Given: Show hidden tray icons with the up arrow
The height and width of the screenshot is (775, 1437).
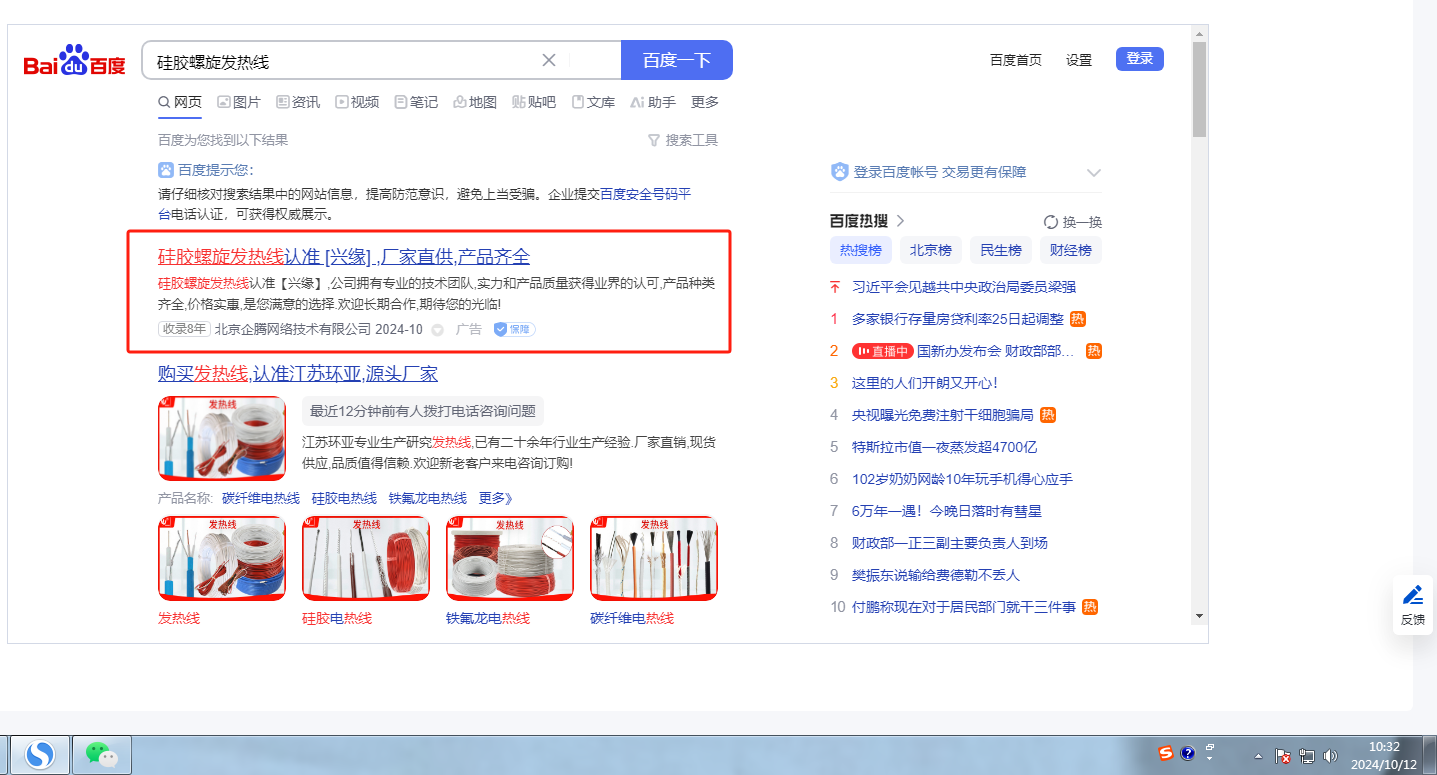Looking at the screenshot, I should pyautogui.click(x=1259, y=757).
